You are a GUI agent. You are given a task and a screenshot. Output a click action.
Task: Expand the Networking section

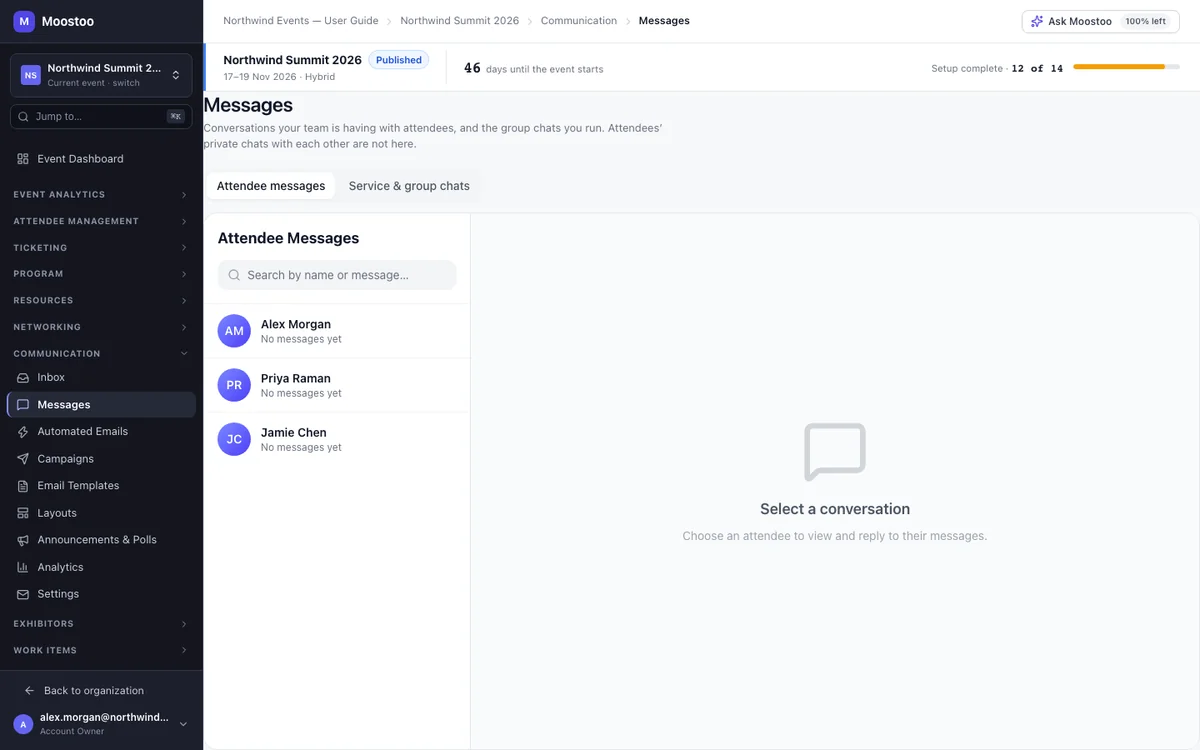coord(101,327)
